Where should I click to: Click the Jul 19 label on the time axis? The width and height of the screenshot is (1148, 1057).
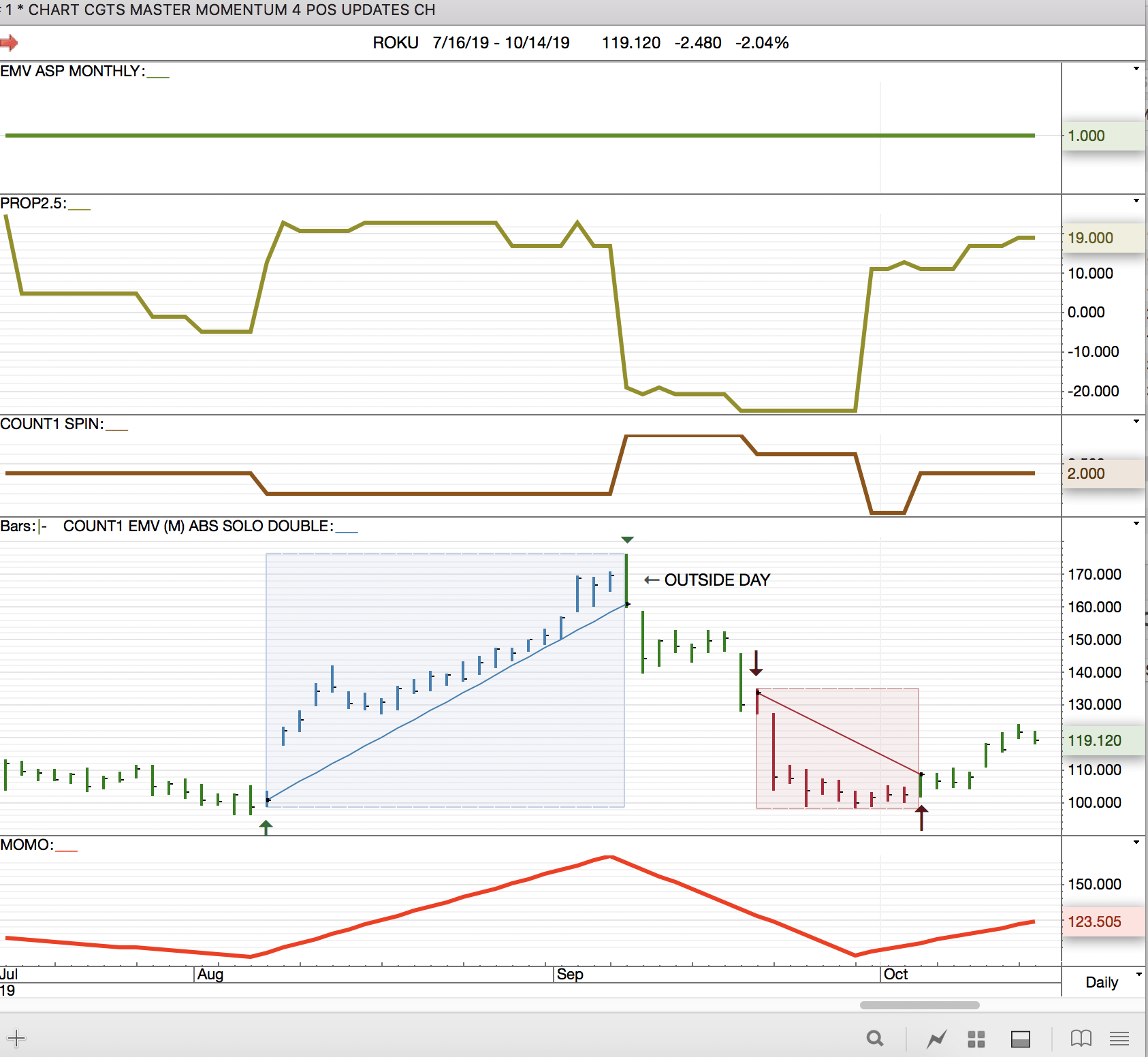click(9, 982)
